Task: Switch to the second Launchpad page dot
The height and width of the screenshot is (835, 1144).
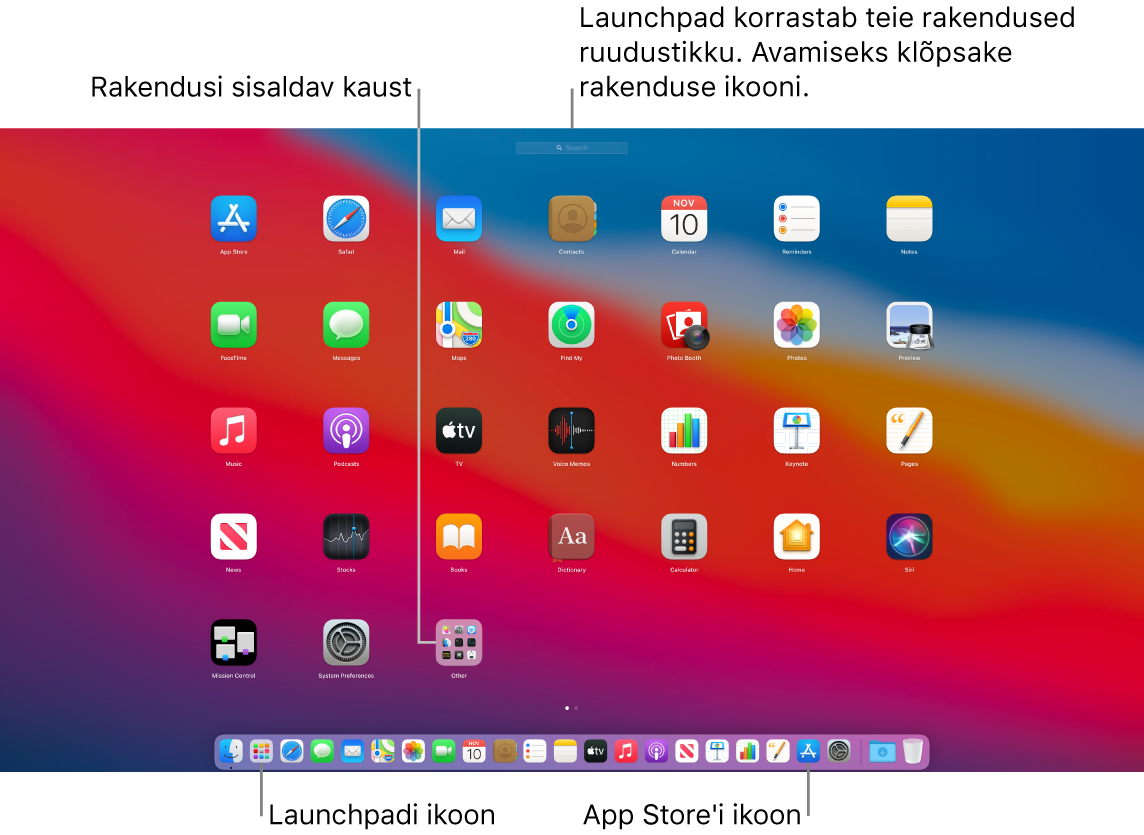Action: [x=576, y=708]
